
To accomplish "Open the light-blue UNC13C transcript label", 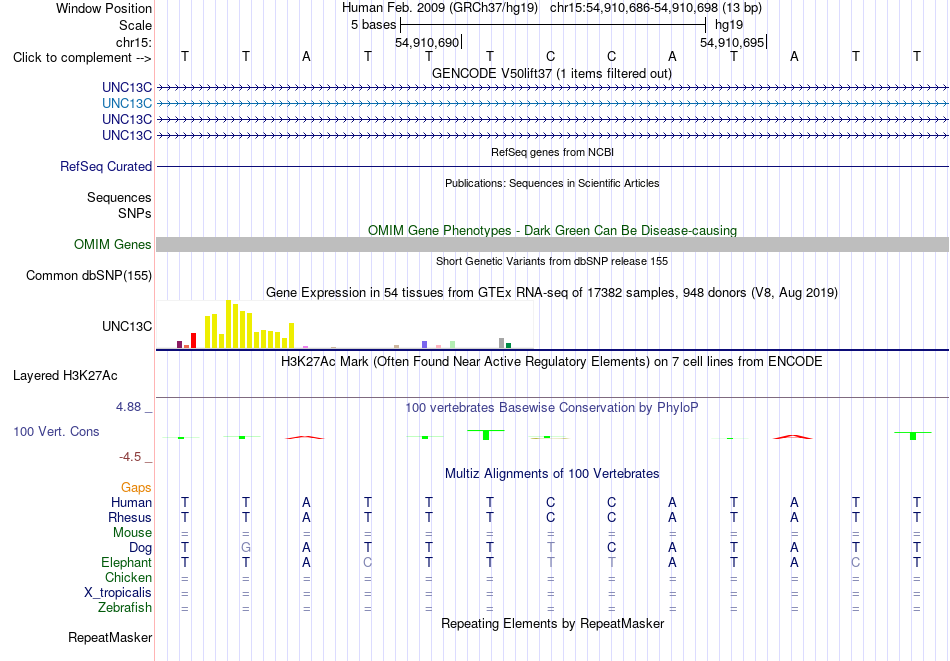I will pyautogui.click(x=127, y=104).
